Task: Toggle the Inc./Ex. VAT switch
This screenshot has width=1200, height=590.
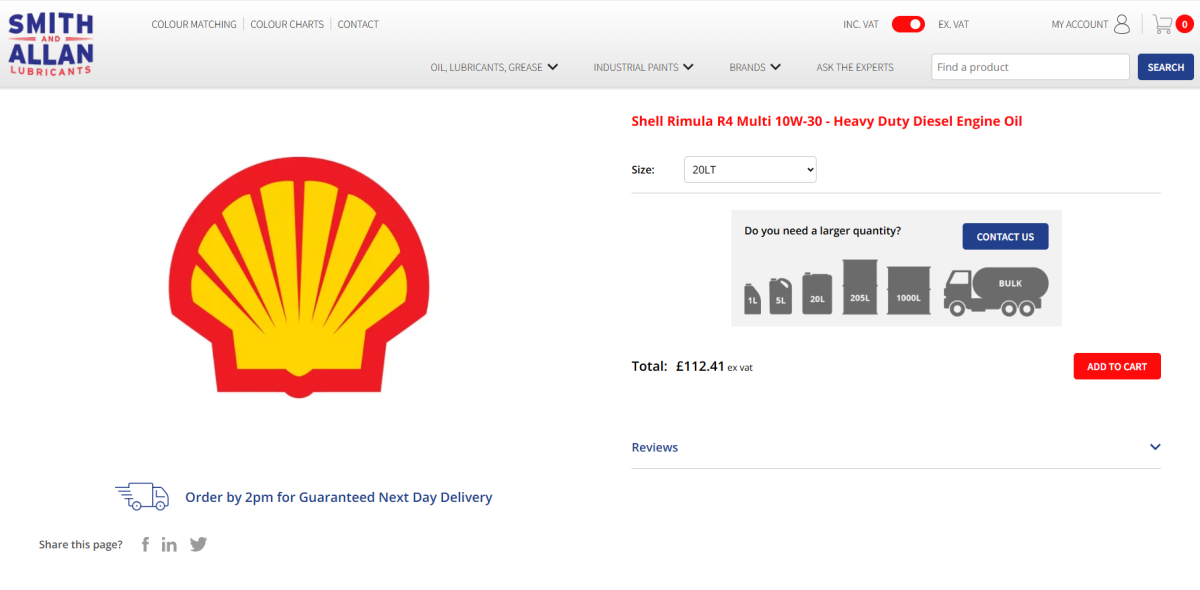Action: (908, 24)
